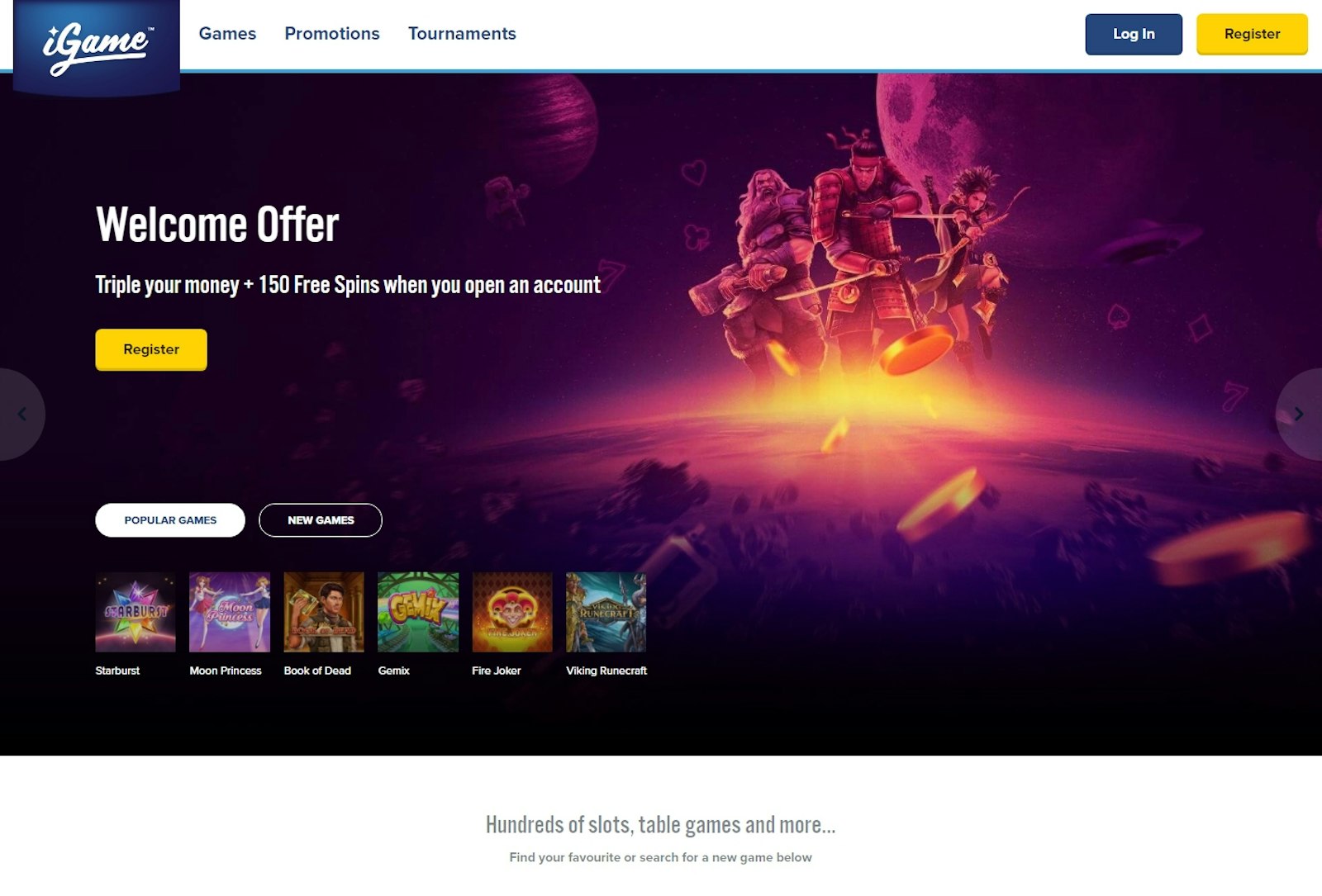Switch to the Popular Games tab
This screenshot has width=1322, height=896.
tap(170, 520)
